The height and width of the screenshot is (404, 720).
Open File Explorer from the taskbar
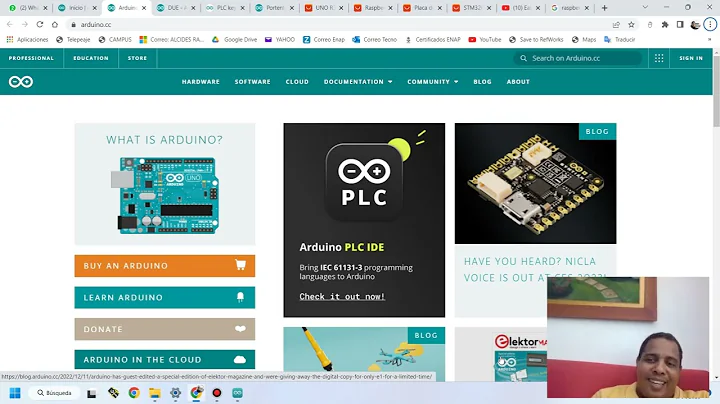coord(154,393)
